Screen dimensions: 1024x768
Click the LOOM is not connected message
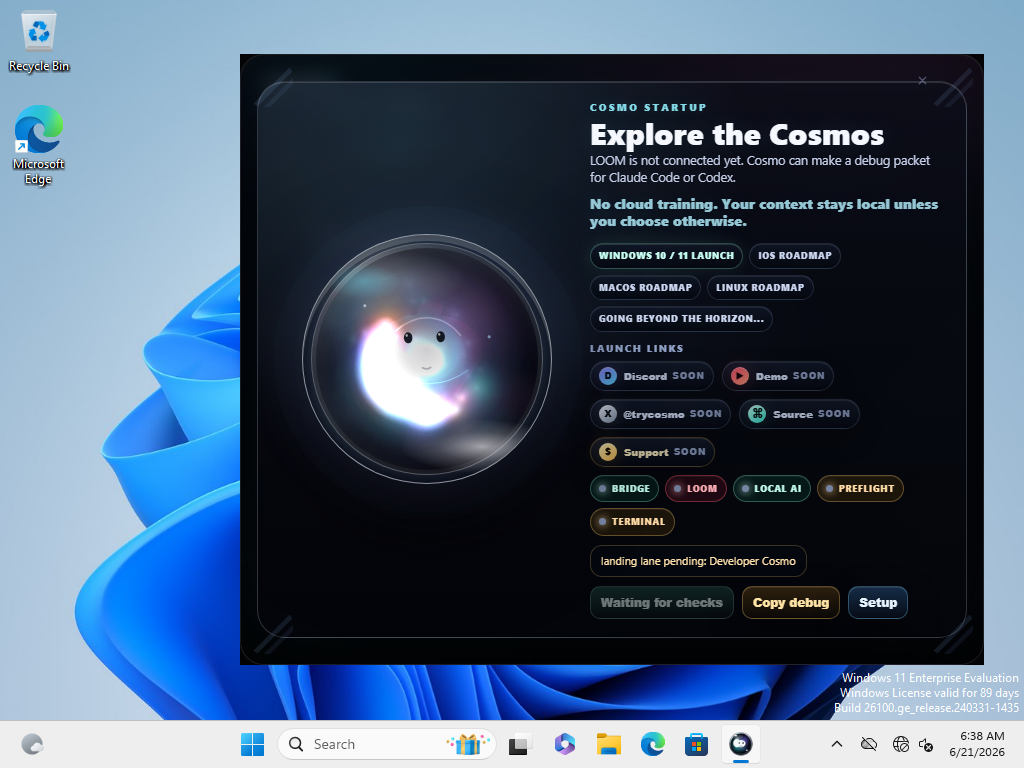[760, 169]
